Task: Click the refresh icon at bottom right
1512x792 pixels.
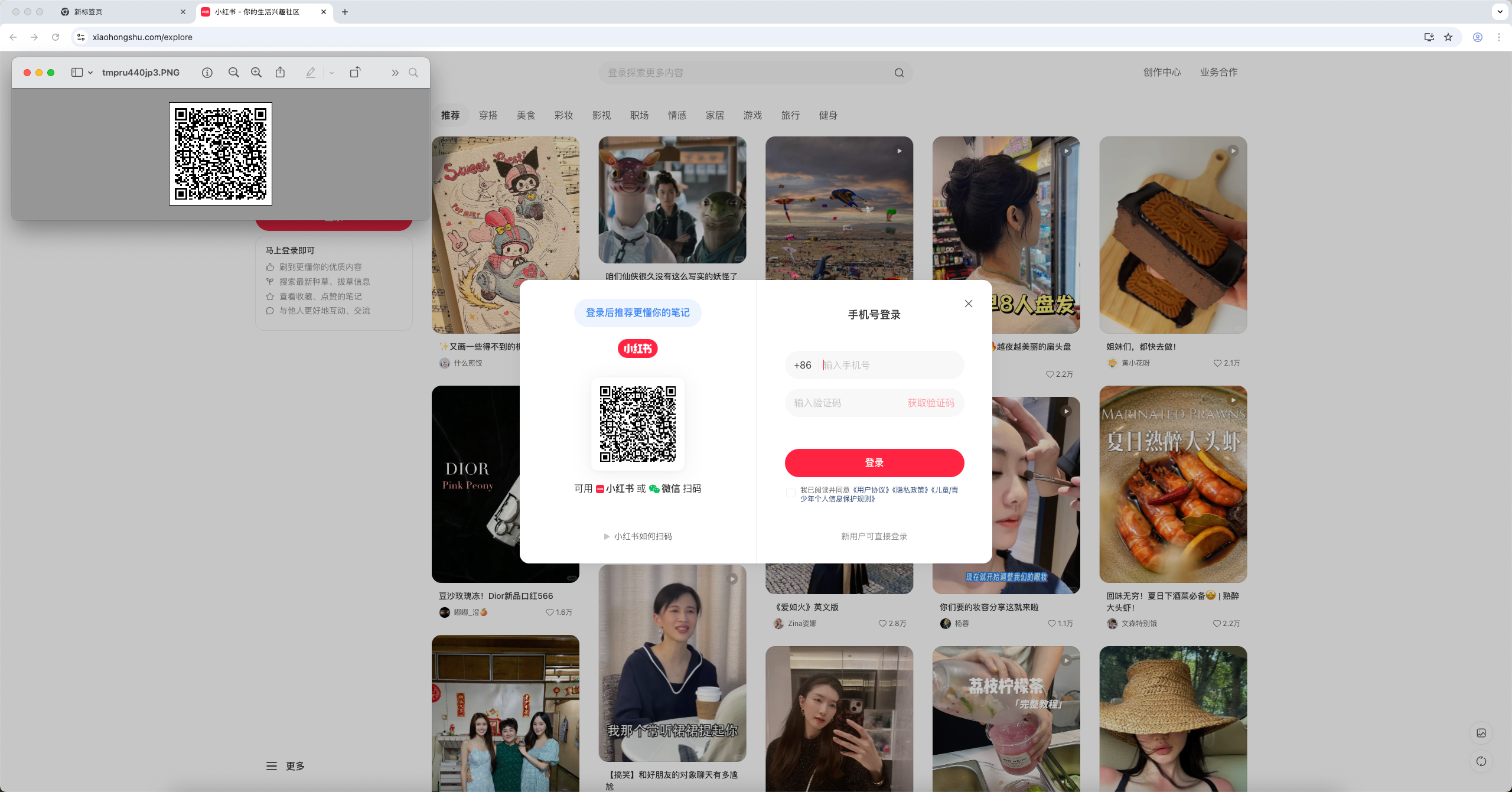Action: coord(1481,761)
